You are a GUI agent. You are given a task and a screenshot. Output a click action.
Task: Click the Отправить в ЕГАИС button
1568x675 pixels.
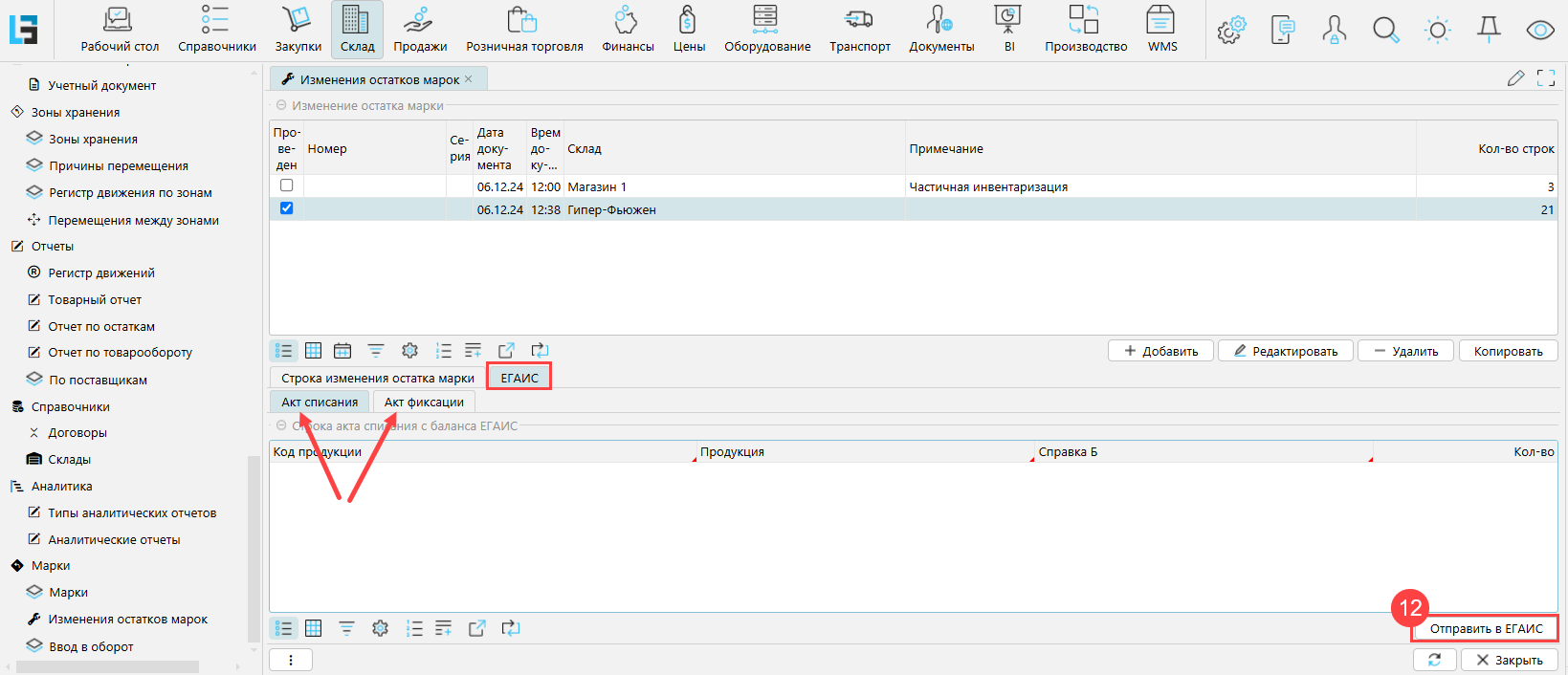1486,628
